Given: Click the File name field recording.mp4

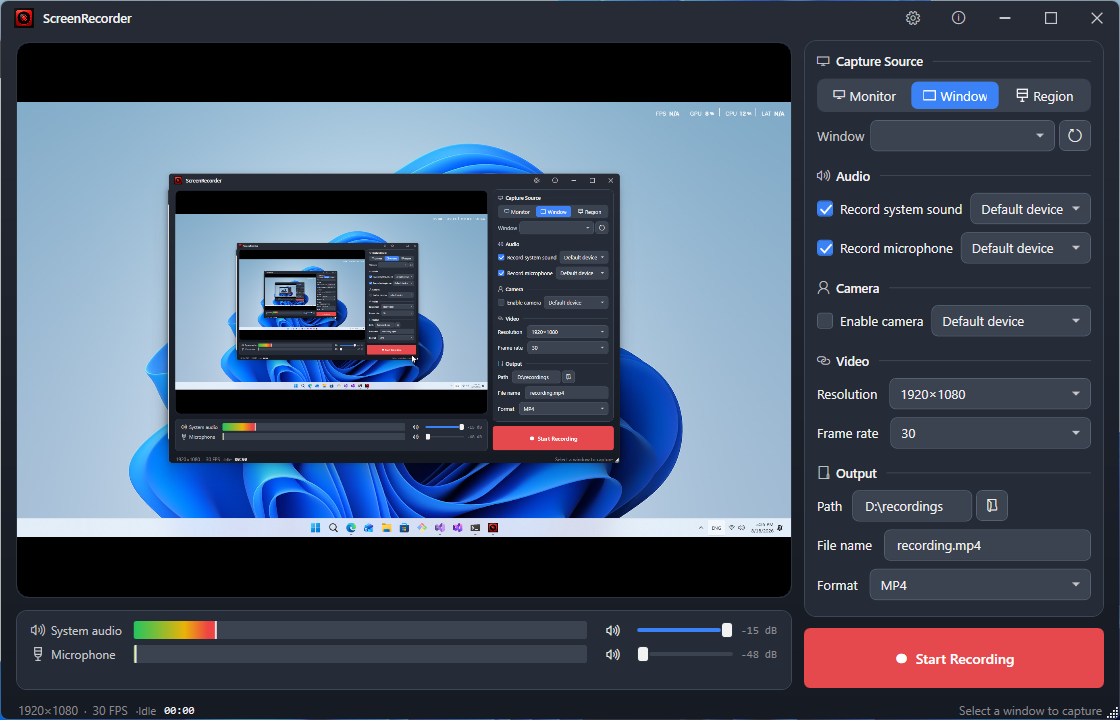Looking at the screenshot, I should [987, 545].
